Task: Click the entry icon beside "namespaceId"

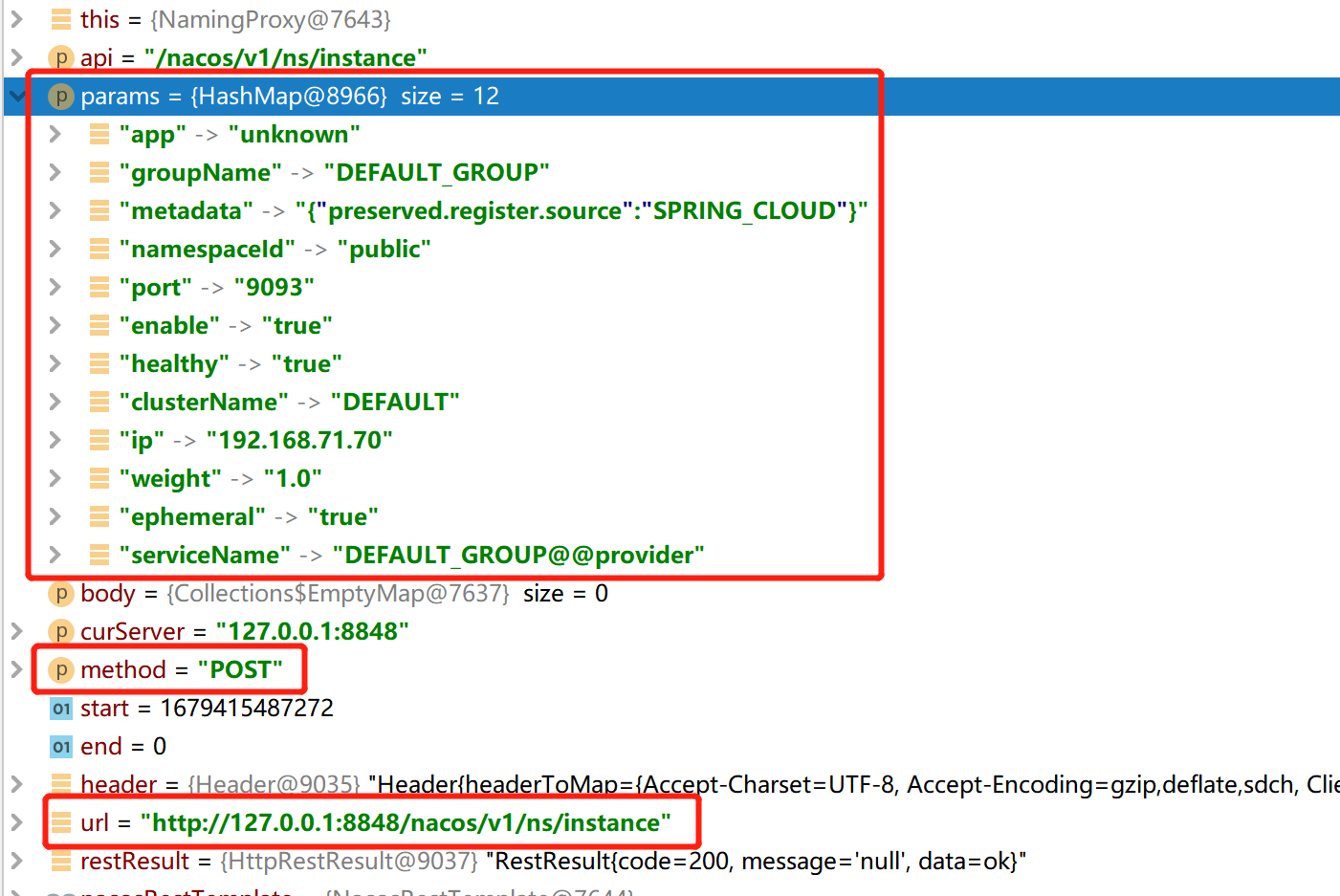Action: coord(99,249)
